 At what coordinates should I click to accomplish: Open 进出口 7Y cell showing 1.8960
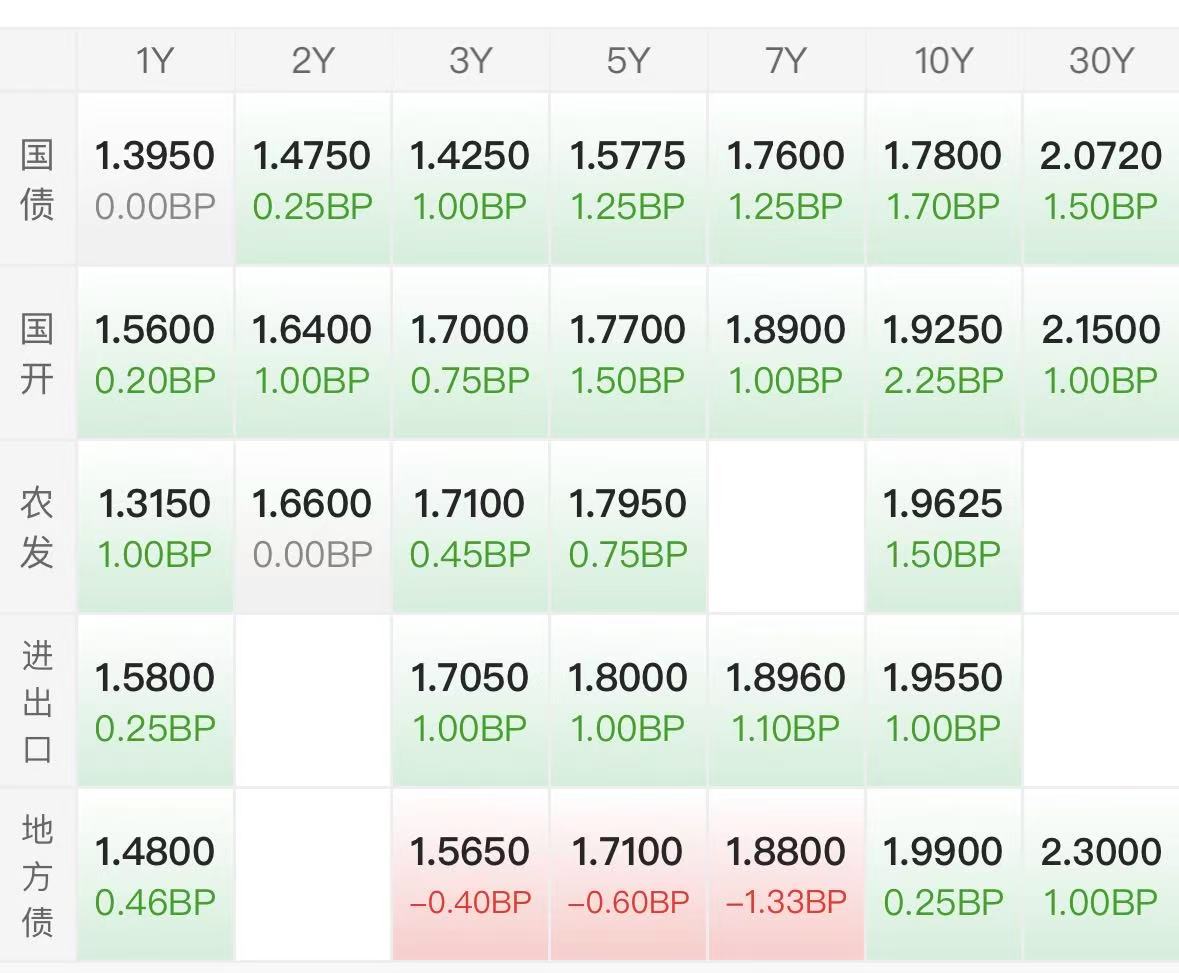click(x=786, y=702)
